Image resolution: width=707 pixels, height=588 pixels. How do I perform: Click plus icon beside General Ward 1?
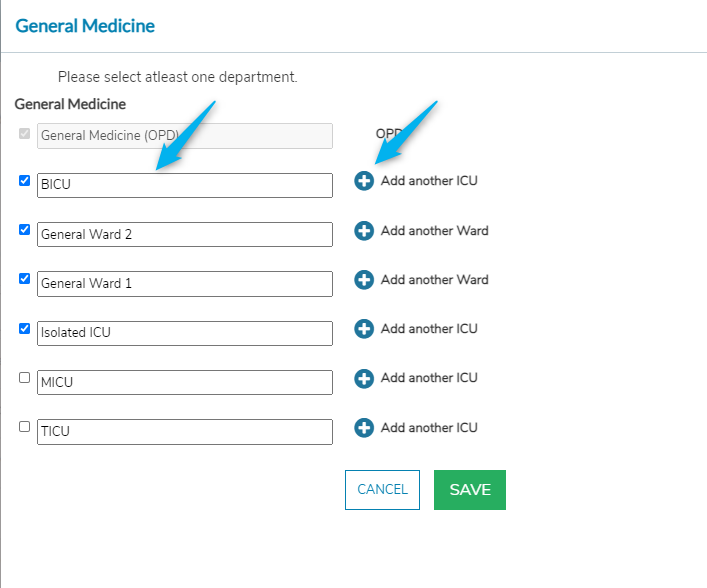pyautogui.click(x=364, y=279)
